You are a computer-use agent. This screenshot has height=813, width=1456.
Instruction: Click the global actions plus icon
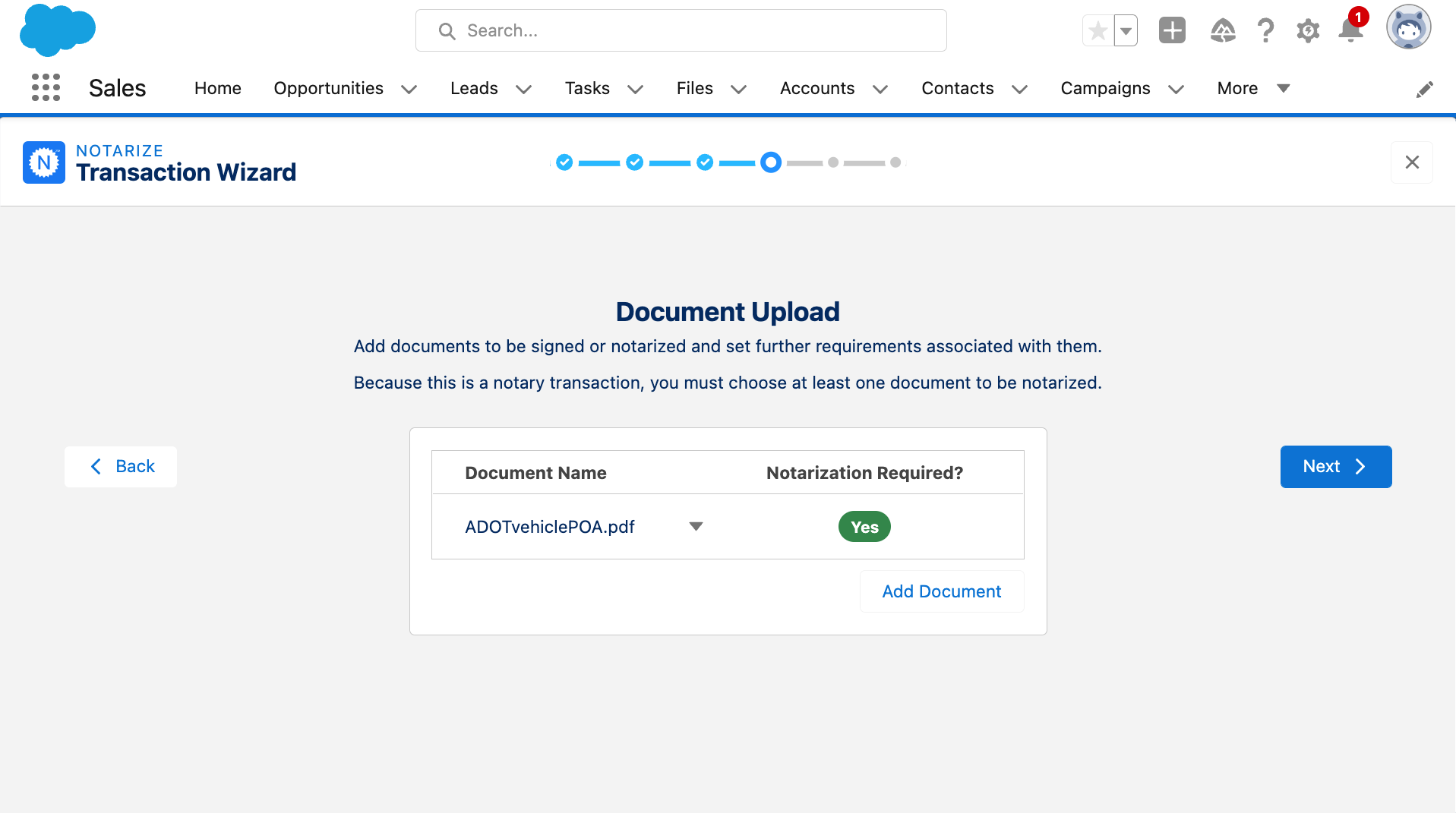pos(1171,30)
